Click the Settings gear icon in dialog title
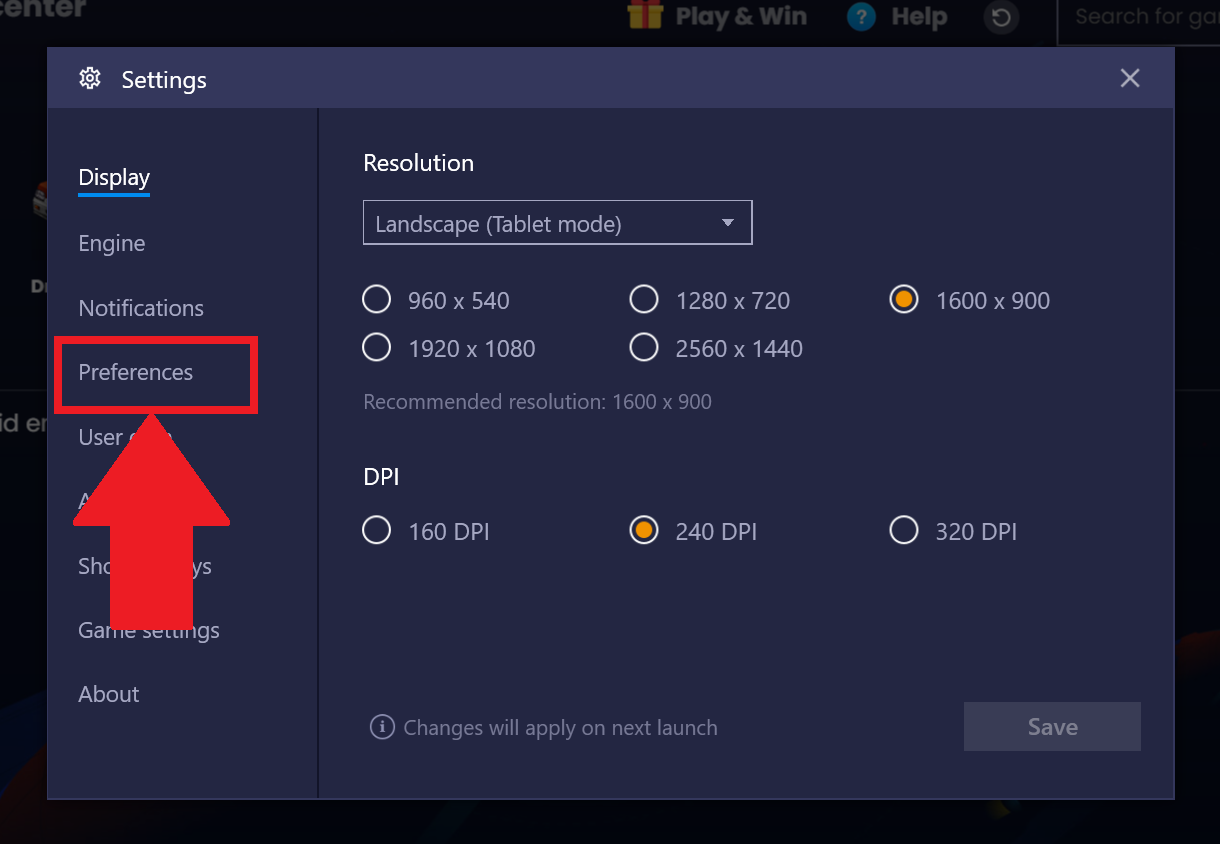The image size is (1220, 844). pyautogui.click(x=90, y=78)
